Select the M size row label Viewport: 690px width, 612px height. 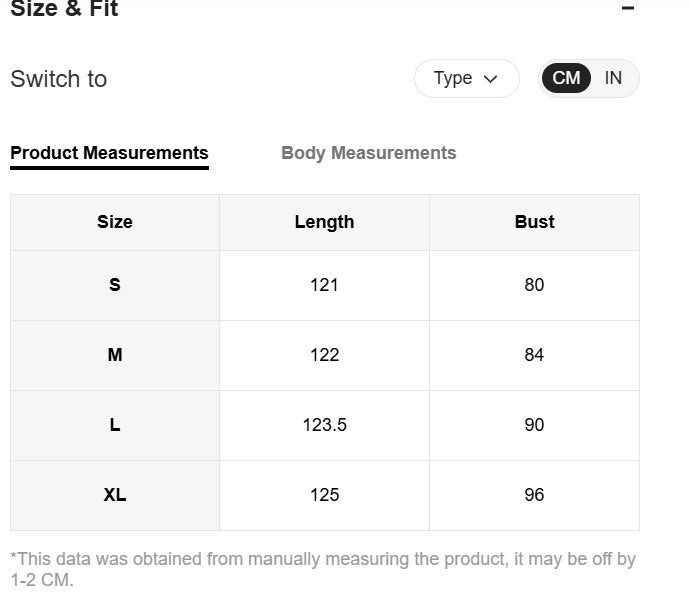(115, 355)
